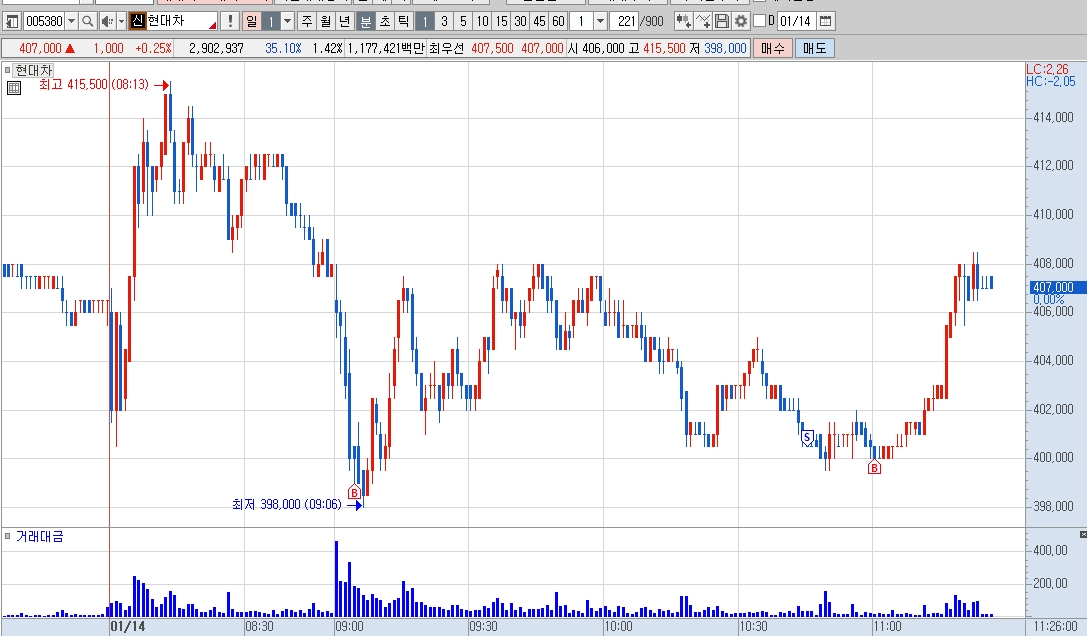The image size is (1087, 636).
Task: Open the calendar date picker icon
Action: click(825, 22)
